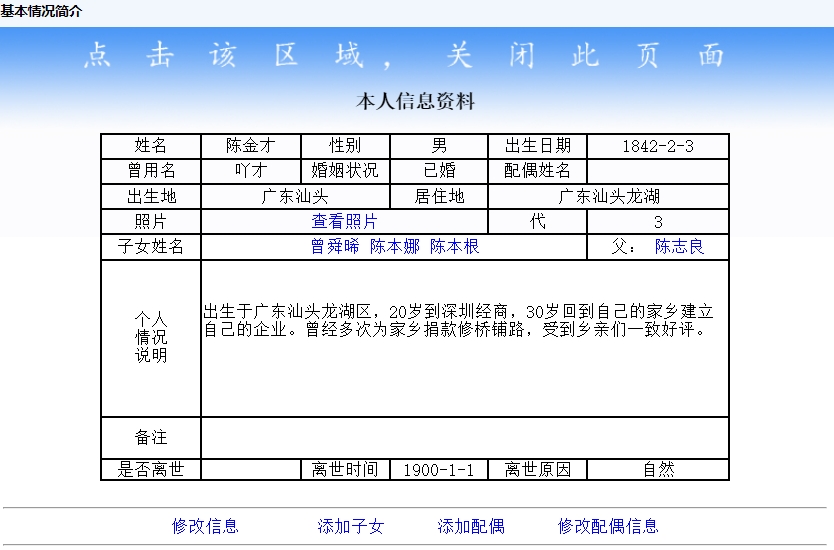This screenshot has height=550, width=834.
Task: Select the death cause value 自然
Action: tap(658, 470)
